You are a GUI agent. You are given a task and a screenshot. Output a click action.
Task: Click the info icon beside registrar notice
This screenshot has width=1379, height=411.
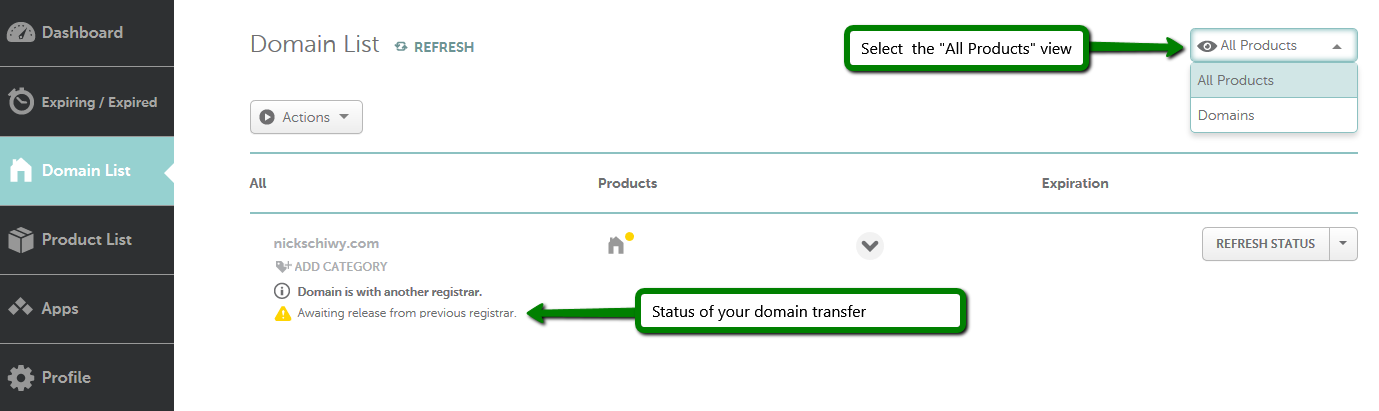pos(281,292)
